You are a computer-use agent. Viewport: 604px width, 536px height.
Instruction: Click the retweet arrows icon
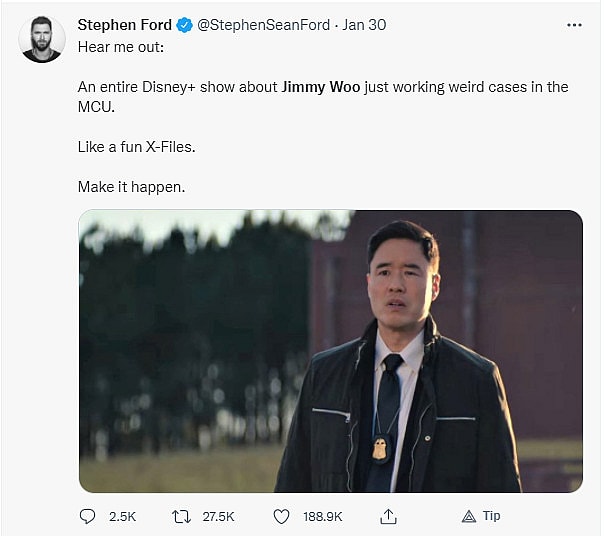point(182,516)
